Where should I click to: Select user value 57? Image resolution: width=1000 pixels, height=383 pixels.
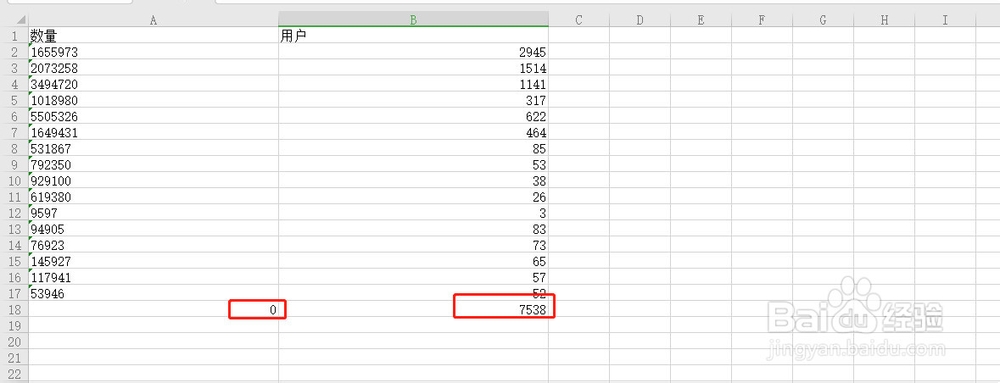tap(413, 277)
